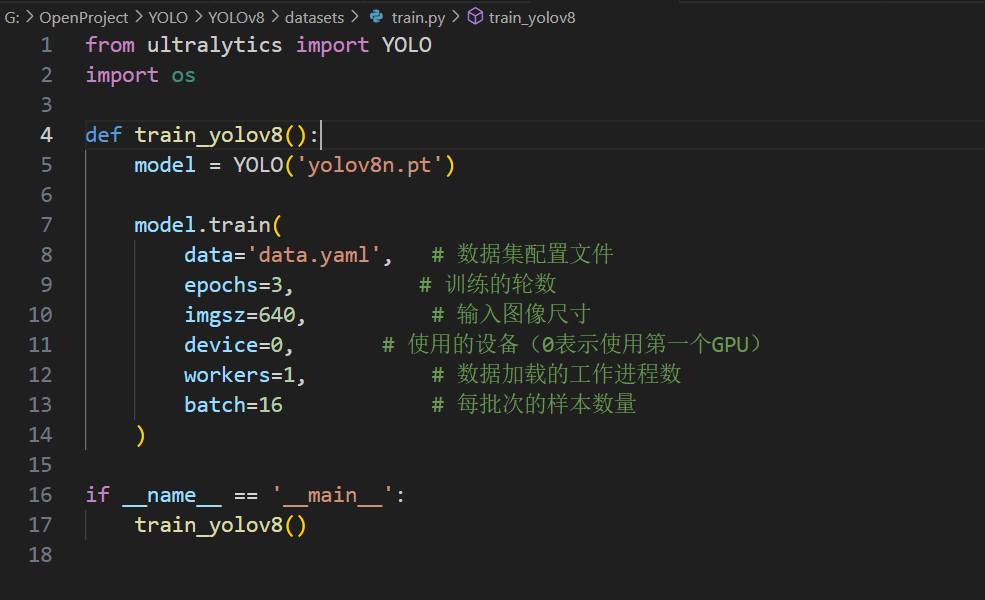The height and width of the screenshot is (600, 985).
Task: Click the train_yolov8 function name in definition
Action: (209, 136)
